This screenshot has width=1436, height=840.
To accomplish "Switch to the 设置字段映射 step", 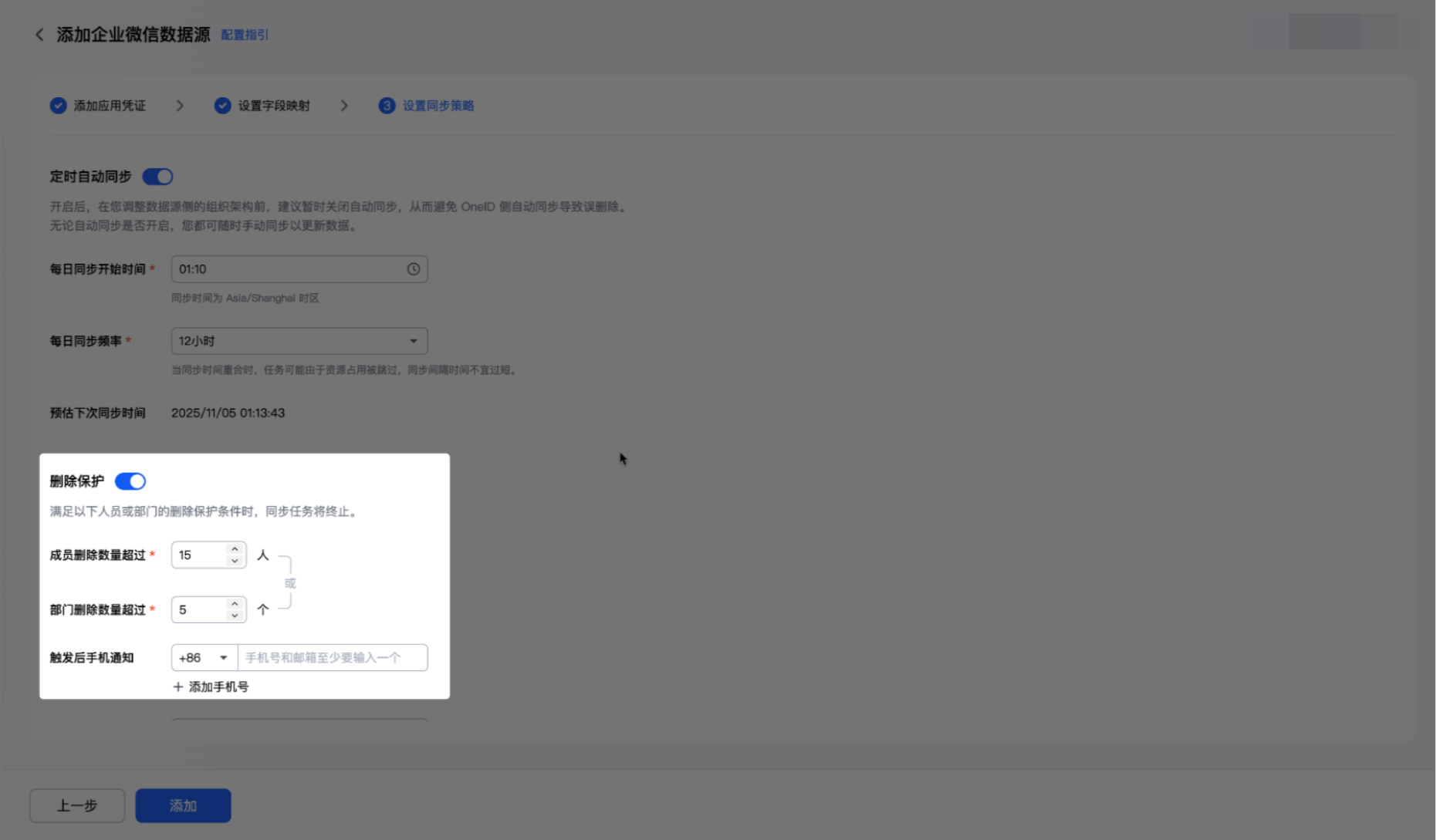I will [274, 106].
